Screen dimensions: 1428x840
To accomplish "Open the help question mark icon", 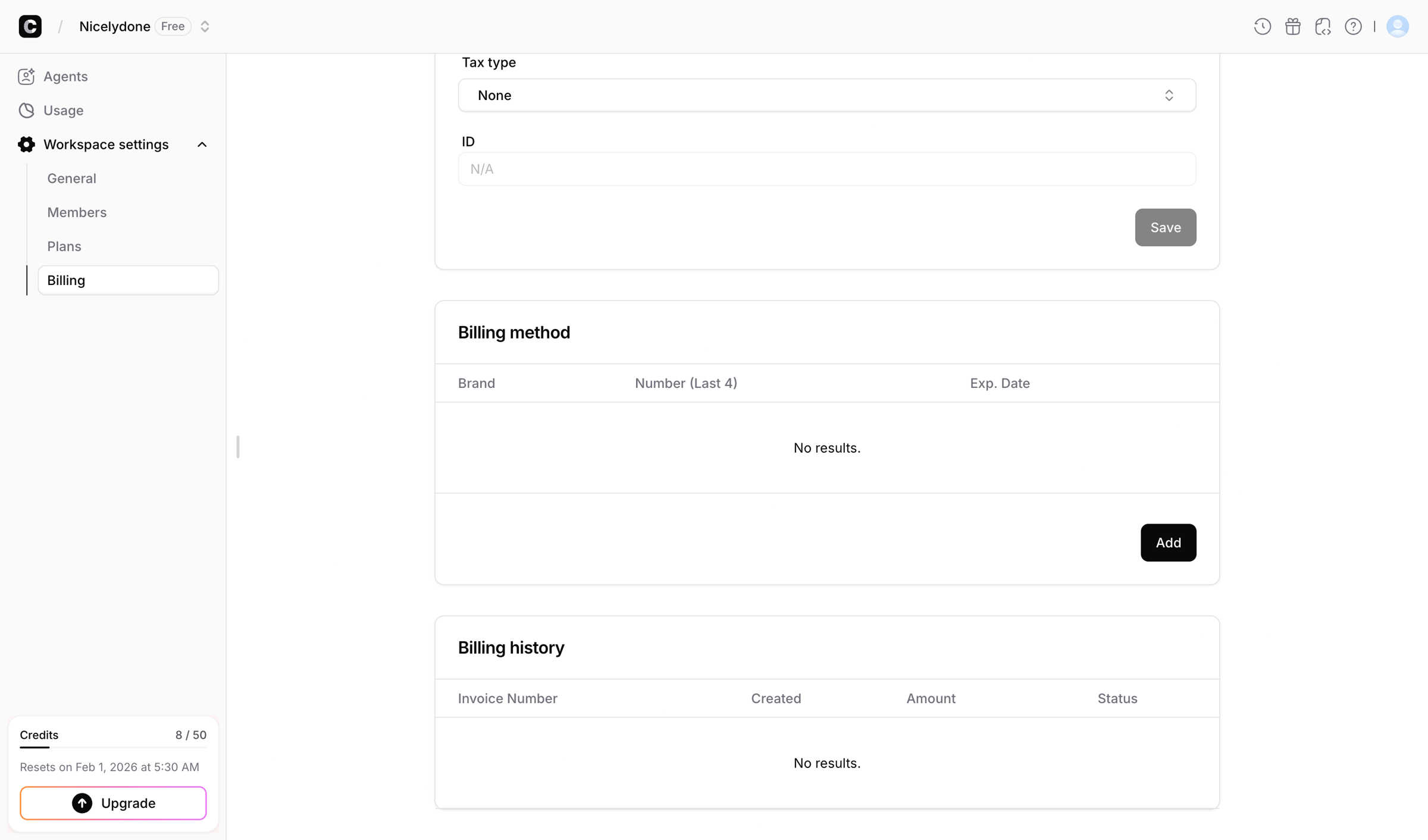I will (1353, 26).
